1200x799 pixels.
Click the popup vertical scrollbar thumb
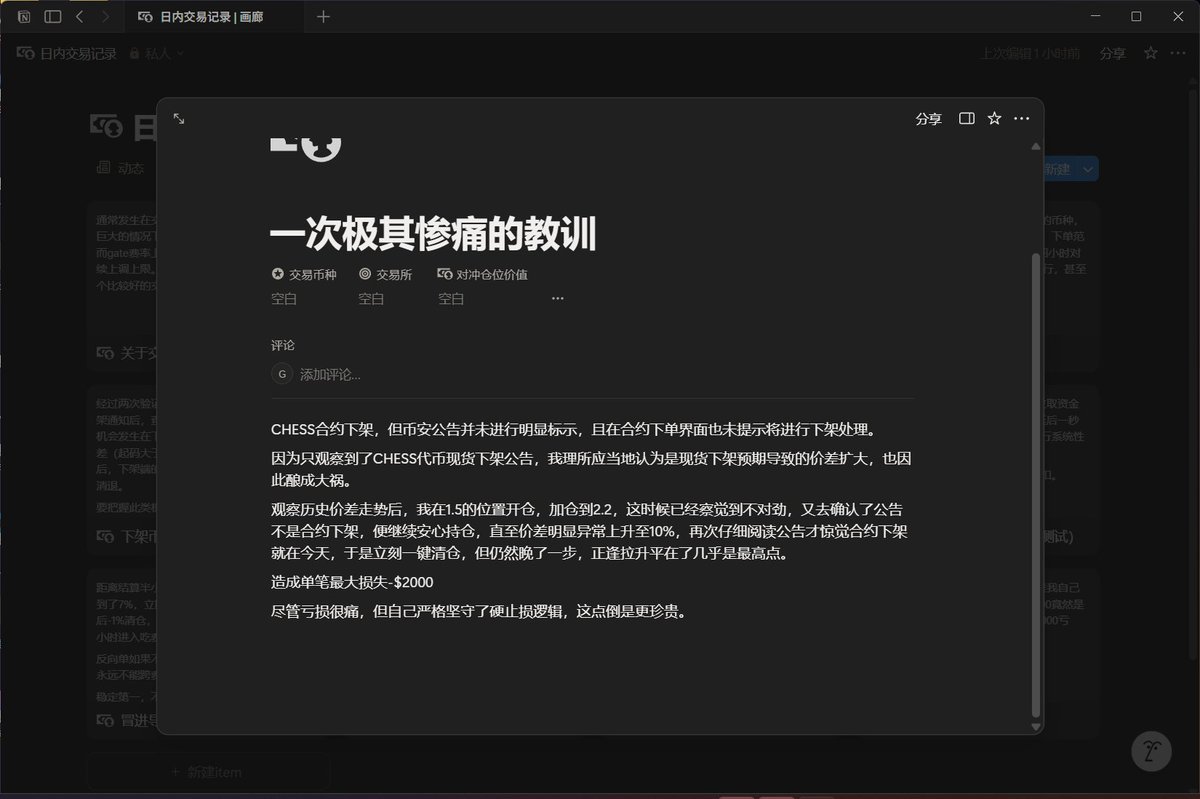(1035, 484)
